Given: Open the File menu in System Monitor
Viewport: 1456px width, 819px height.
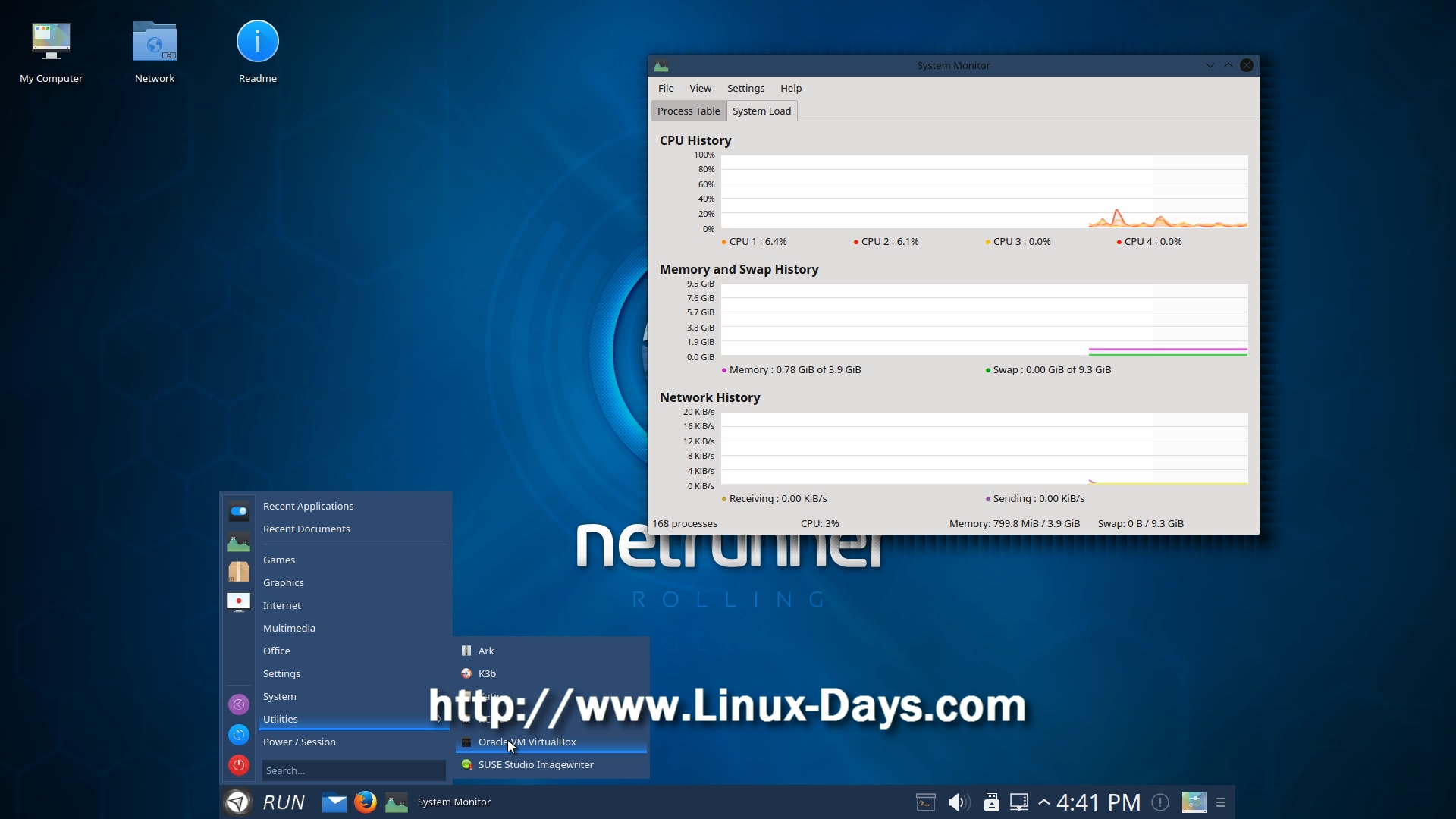Looking at the screenshot, I should click(x=666, y=89).
